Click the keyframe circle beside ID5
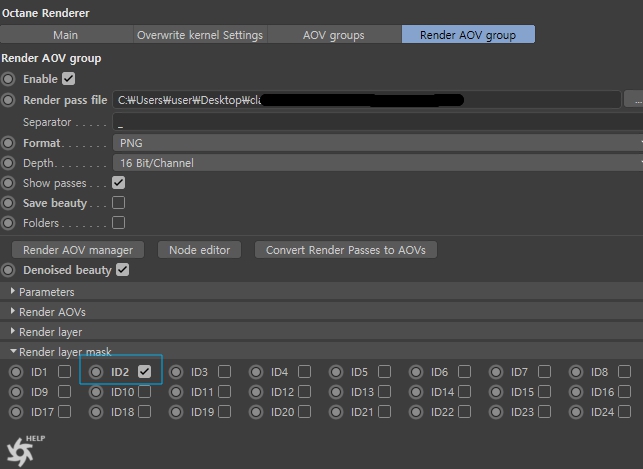This screenshot has width=643, height=469. tap(336, 372)
